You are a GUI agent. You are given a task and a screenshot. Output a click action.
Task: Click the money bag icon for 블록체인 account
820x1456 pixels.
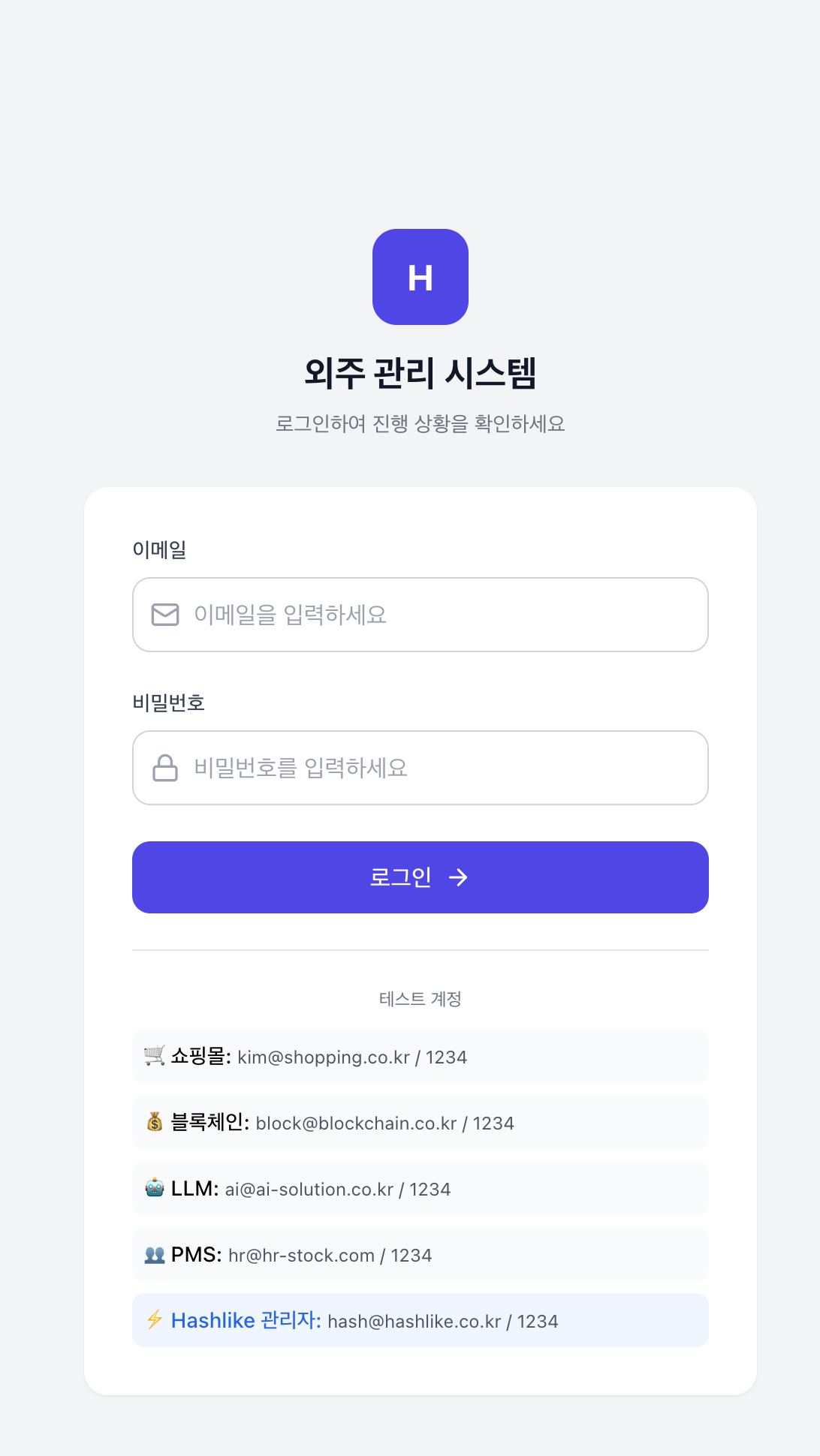pyautogui.click(x=154, y=1121)
